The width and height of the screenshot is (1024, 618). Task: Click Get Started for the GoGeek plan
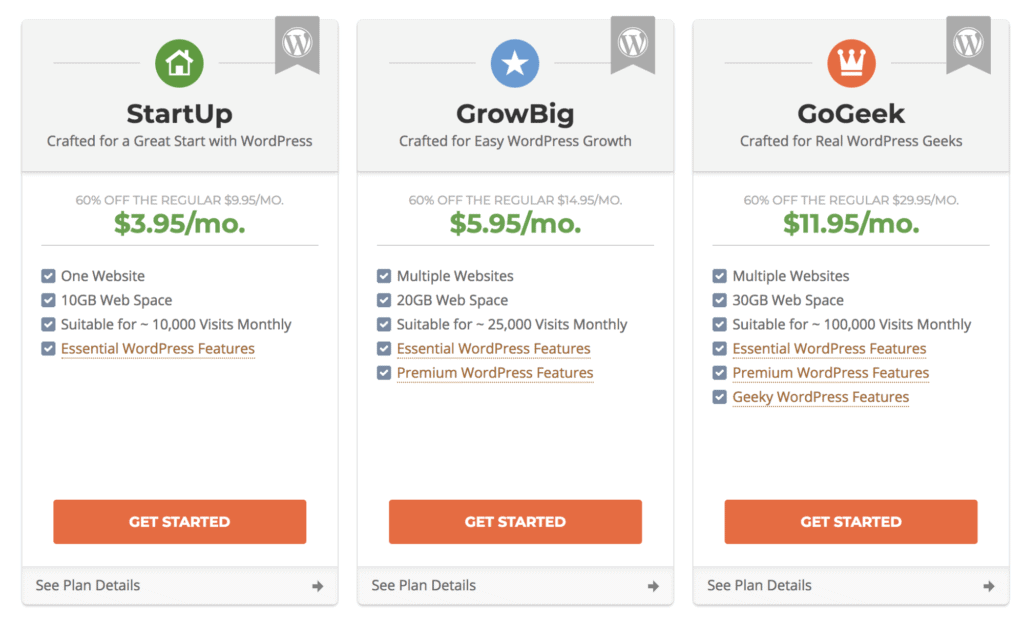(851, 521)
